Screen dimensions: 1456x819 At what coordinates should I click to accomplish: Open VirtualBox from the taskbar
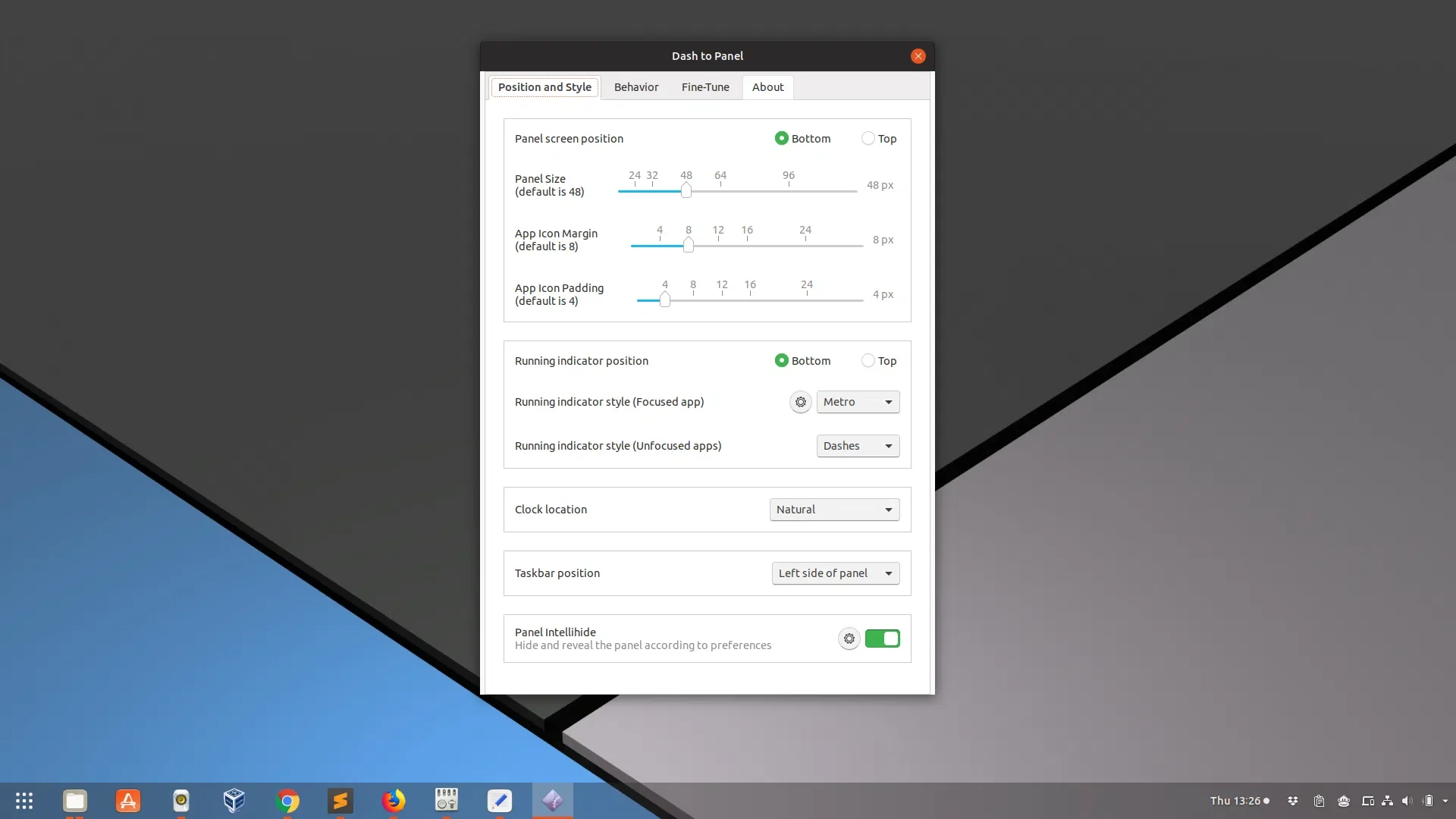point(234,800)
